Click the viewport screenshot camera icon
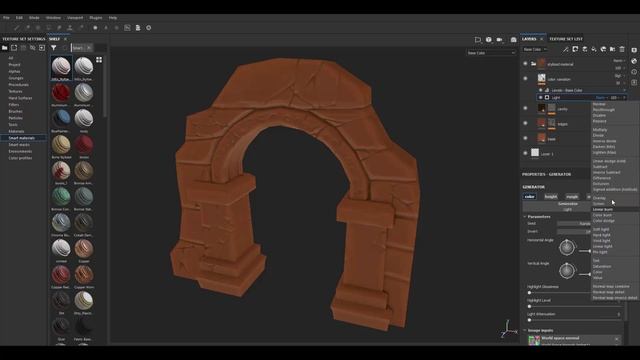 [513, 40]
